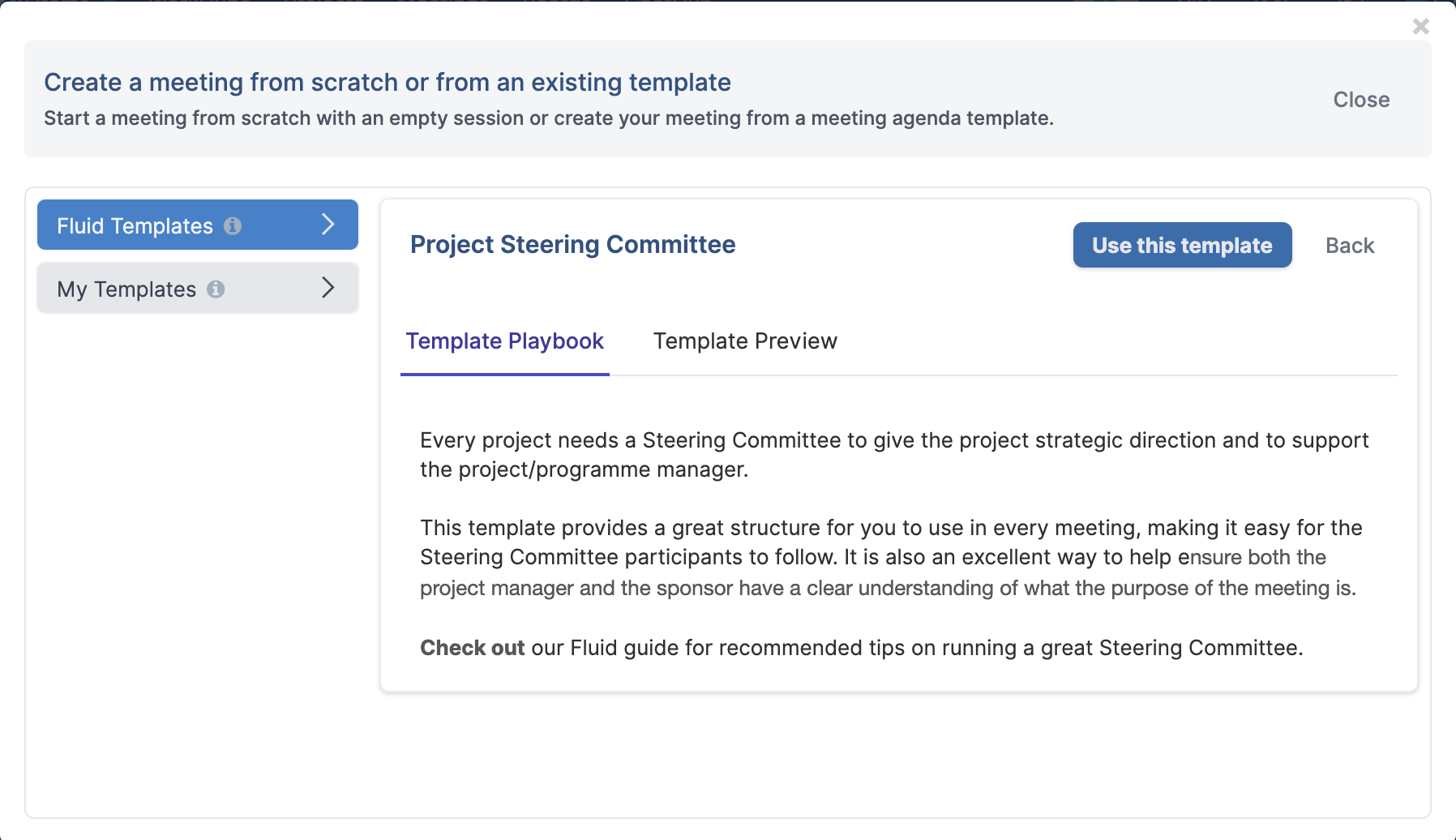Click the 'This template provides a great structure' paragraph

pos(891,558)
